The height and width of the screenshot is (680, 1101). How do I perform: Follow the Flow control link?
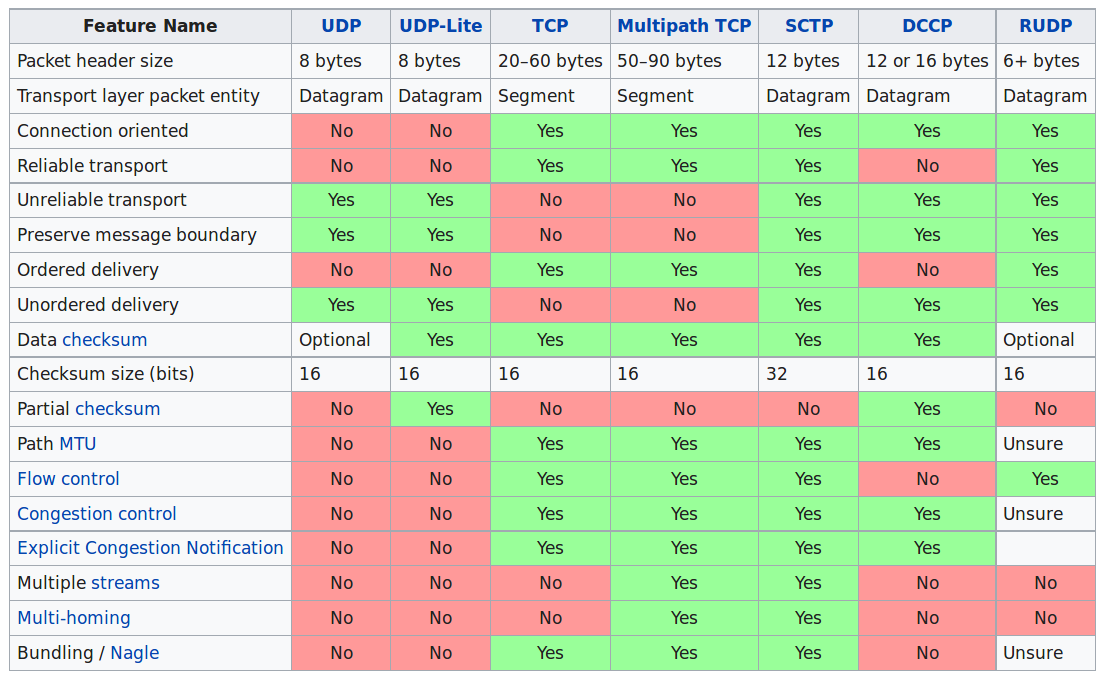click(68, 479)
